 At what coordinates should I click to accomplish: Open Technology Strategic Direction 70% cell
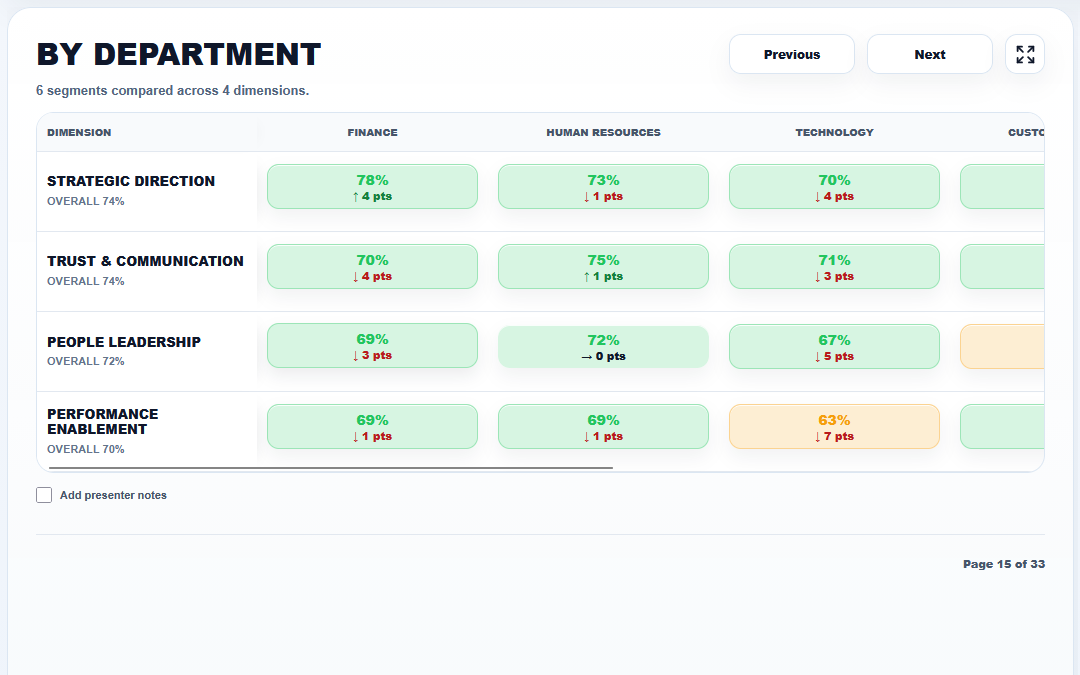pyautogui.click(x=834, y=187)
